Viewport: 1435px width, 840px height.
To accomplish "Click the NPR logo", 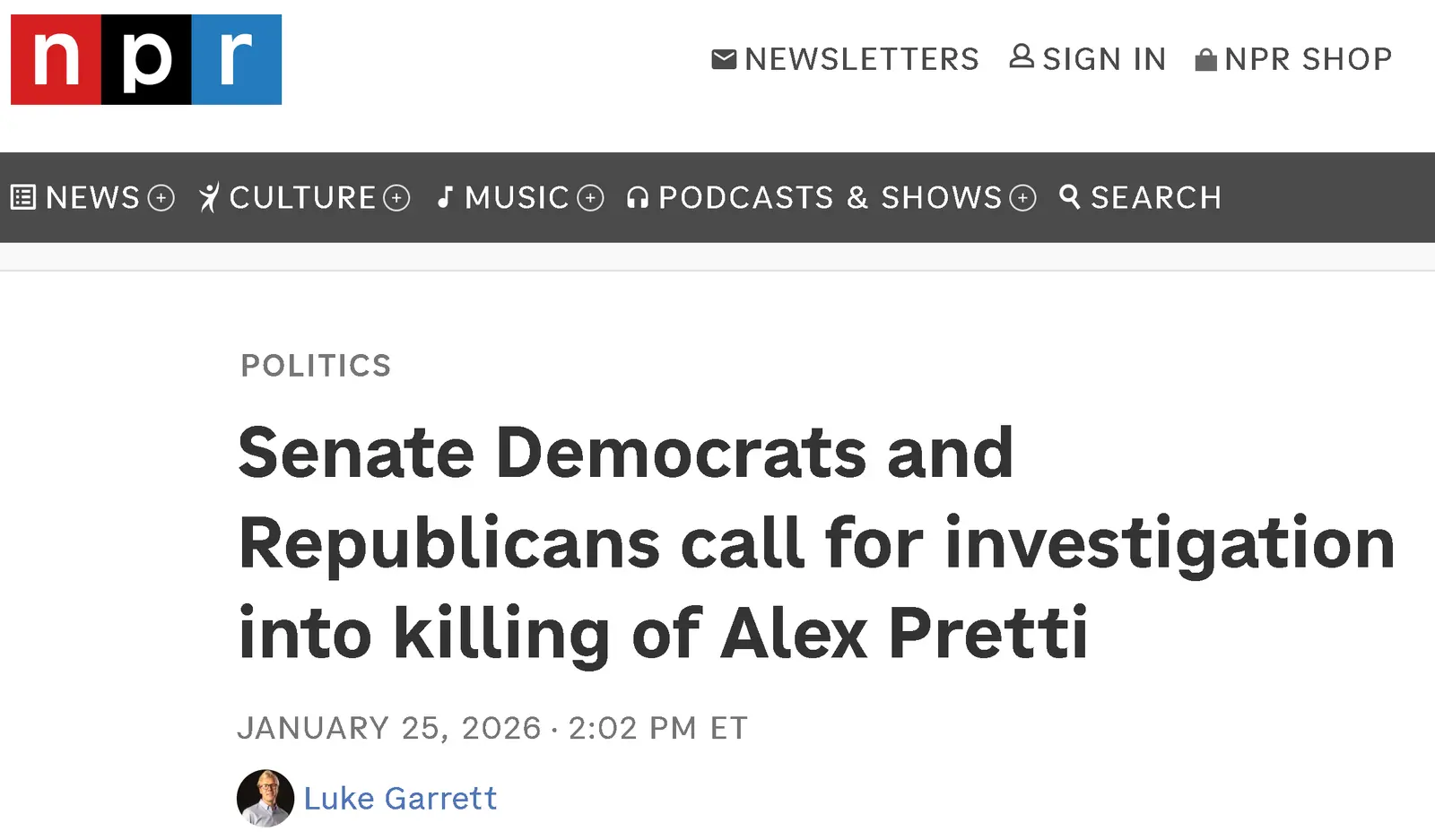I will click(146, 59).
